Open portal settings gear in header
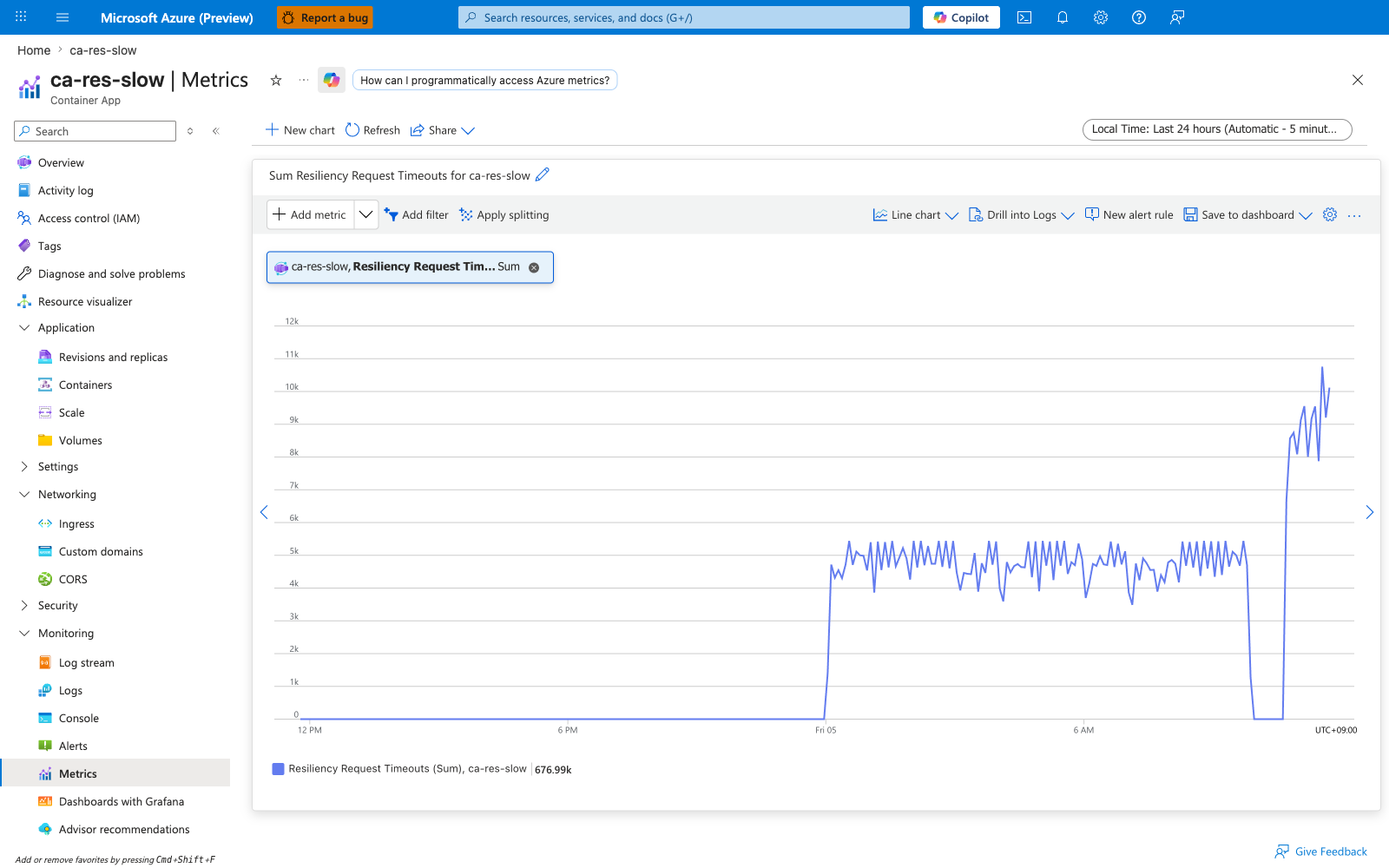 tap(1101, 17)
